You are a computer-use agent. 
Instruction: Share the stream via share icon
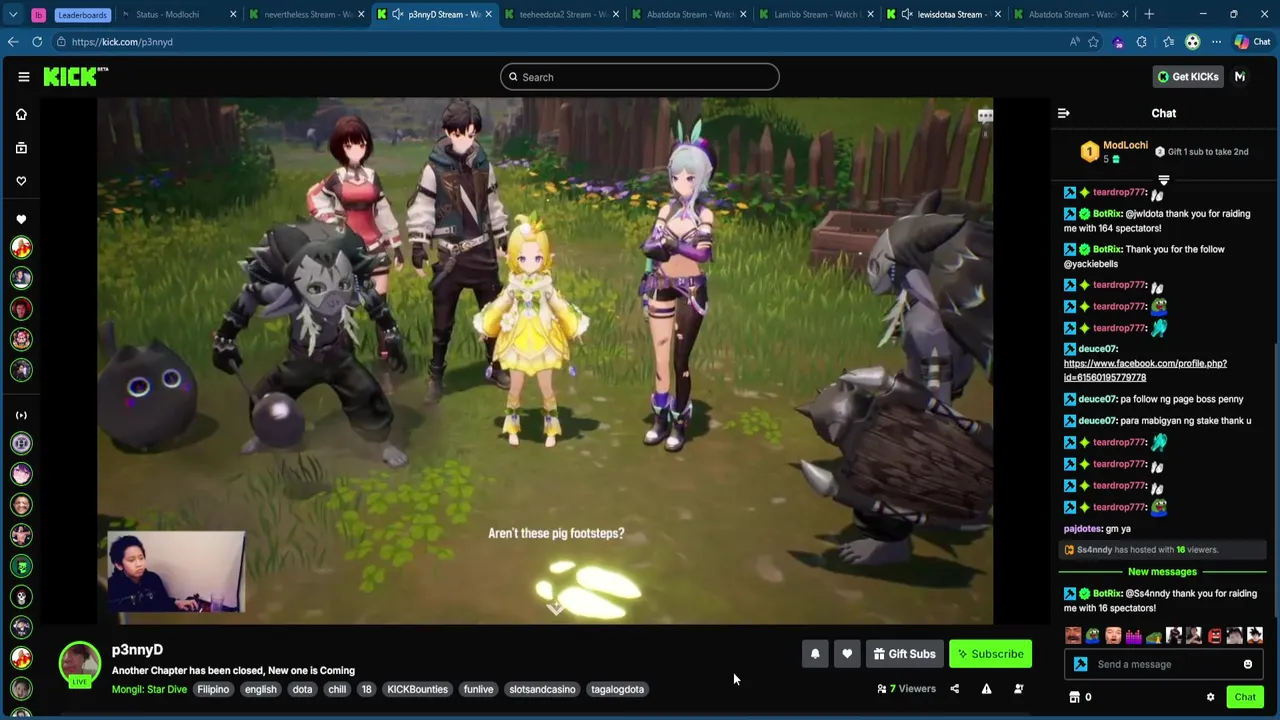(954, 689)
